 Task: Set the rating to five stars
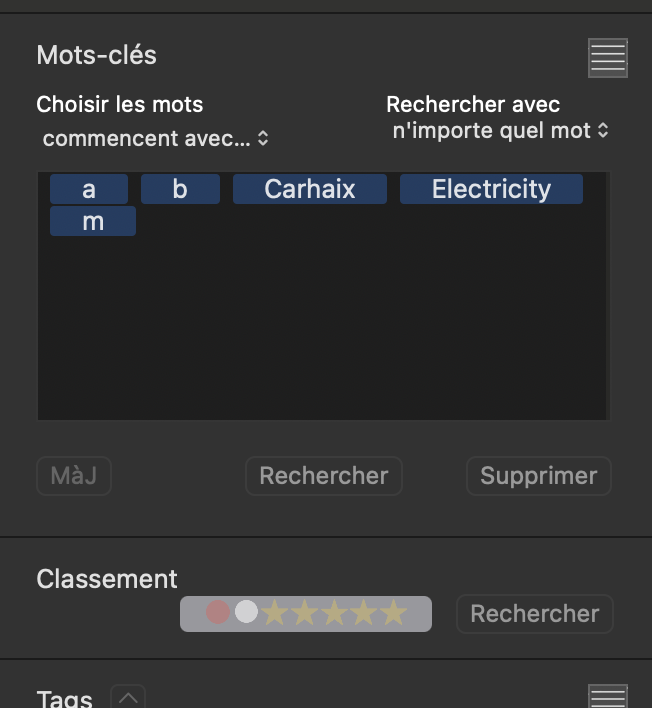click(x=394, y=613)
